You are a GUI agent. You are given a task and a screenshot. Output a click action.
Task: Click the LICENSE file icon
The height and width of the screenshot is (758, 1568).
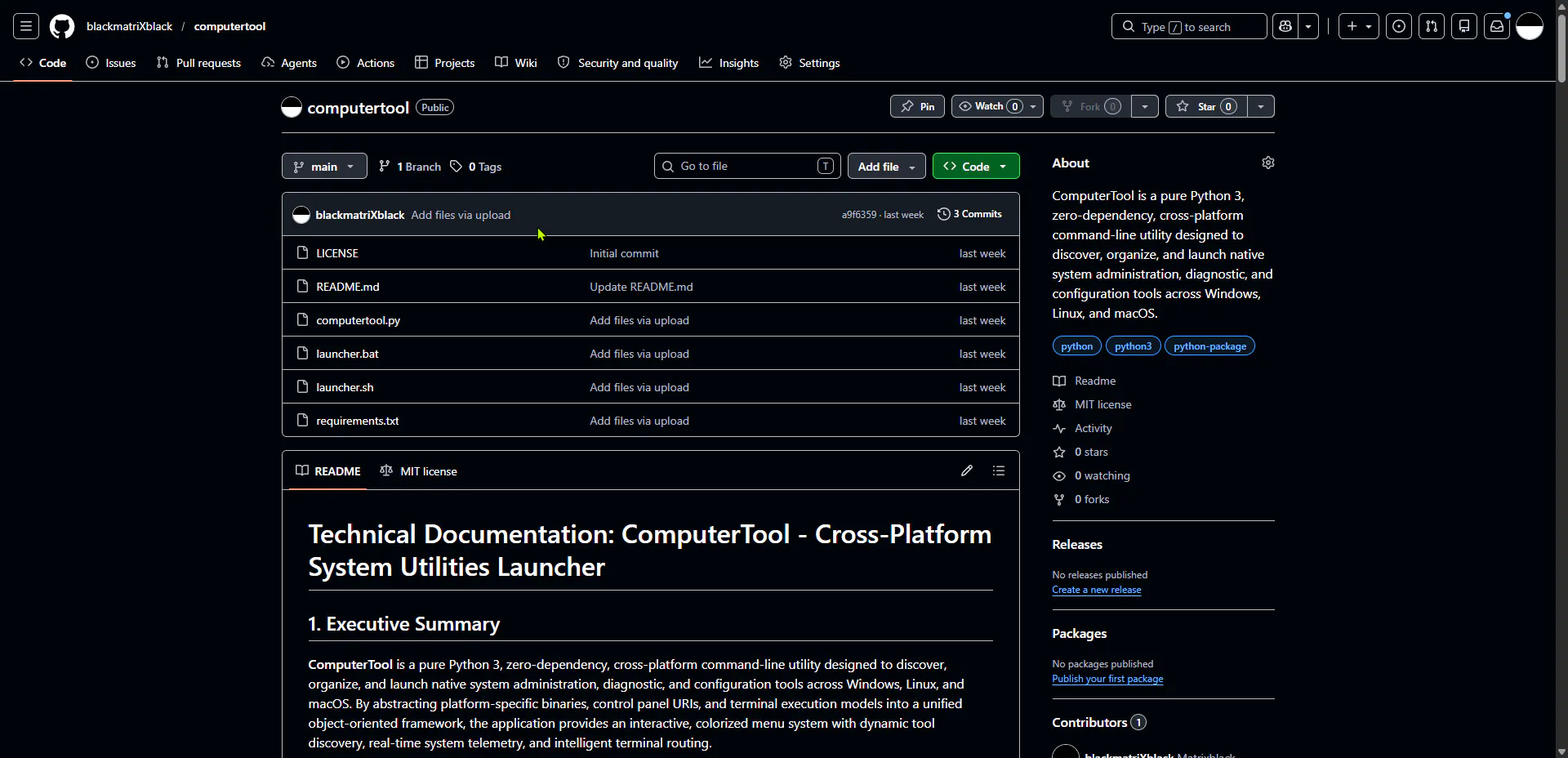click(x=302, y=252)
